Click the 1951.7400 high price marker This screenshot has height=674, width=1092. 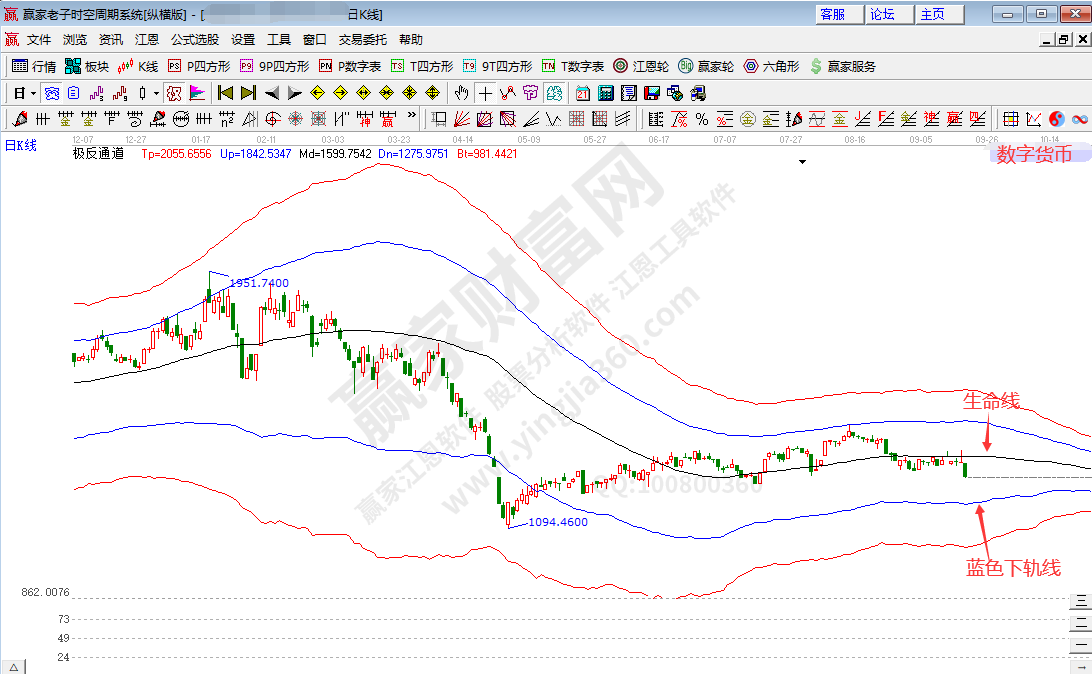tap(259, 283)
